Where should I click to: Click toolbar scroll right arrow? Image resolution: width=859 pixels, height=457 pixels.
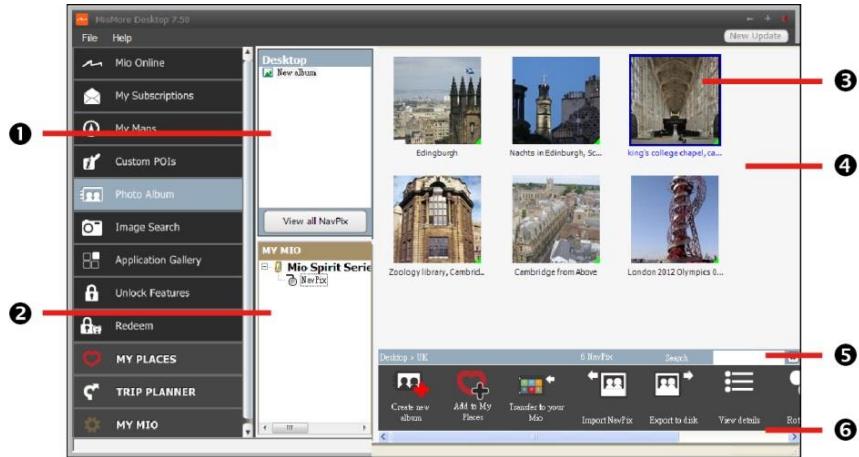click(x=794, y=437)
